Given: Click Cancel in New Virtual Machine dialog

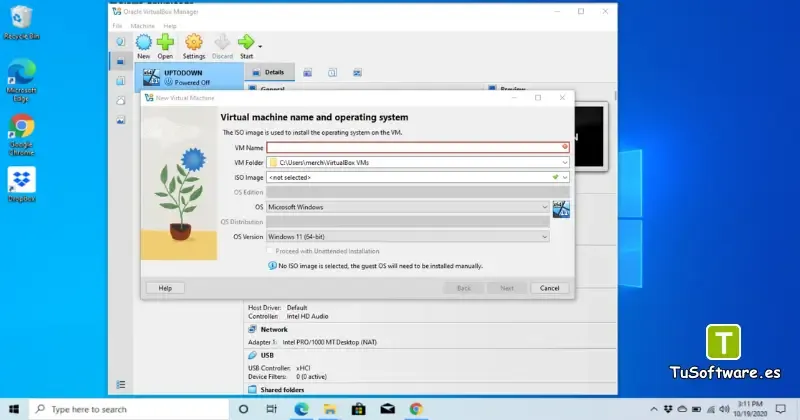Looking at the screenshot, I should 549,288.
